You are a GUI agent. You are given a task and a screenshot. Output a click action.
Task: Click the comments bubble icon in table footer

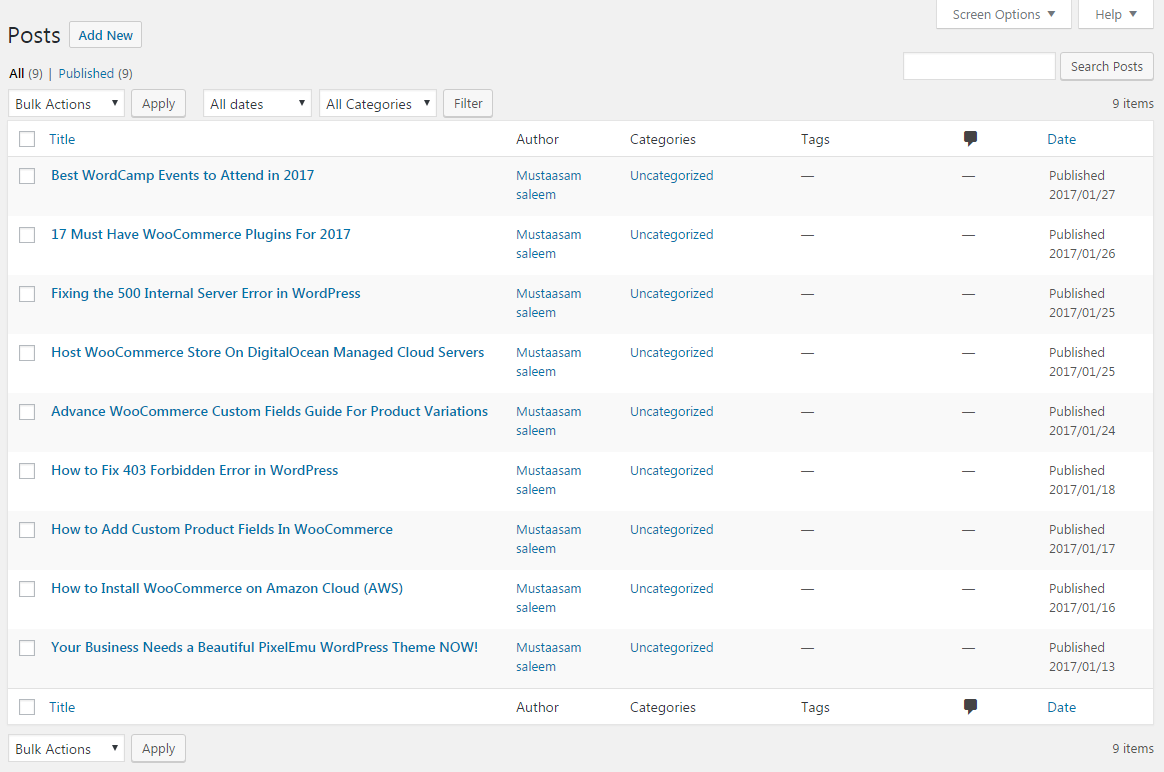click(969, 707)
